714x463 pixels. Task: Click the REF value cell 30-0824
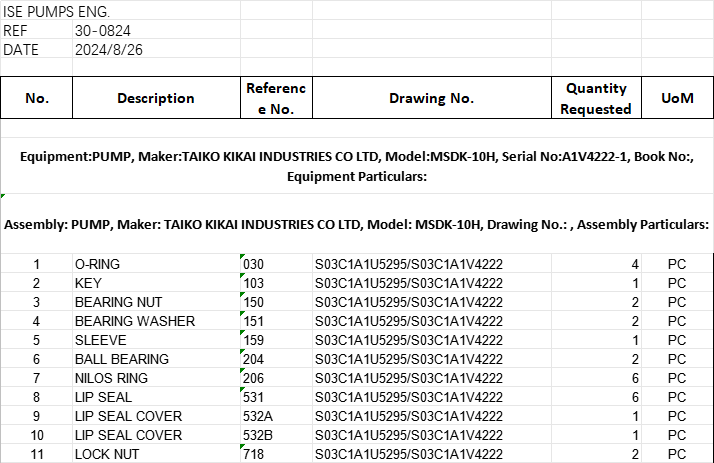(102, 31)
